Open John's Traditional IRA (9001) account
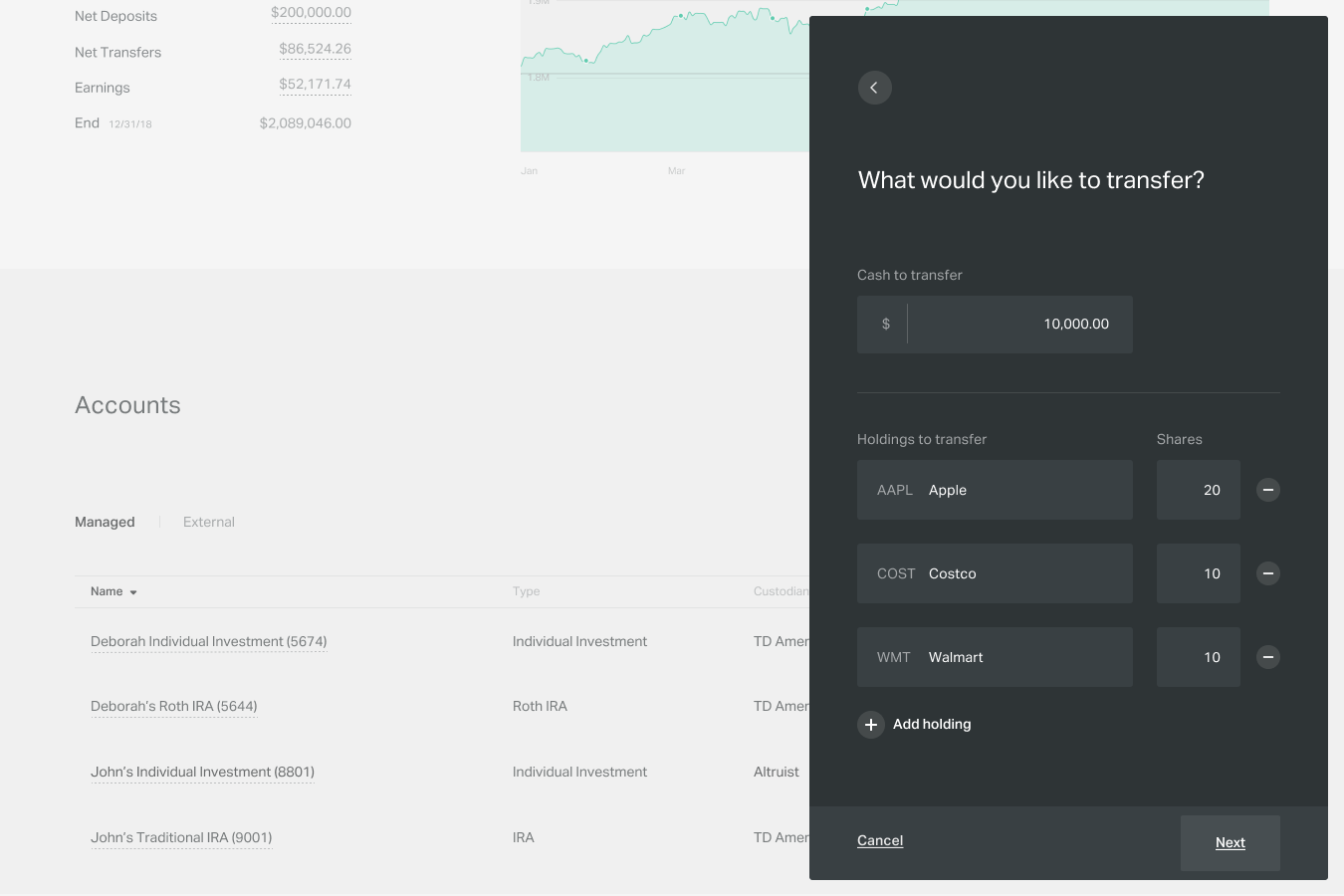This screenshot has width=1344, height=896. (181, 838)
